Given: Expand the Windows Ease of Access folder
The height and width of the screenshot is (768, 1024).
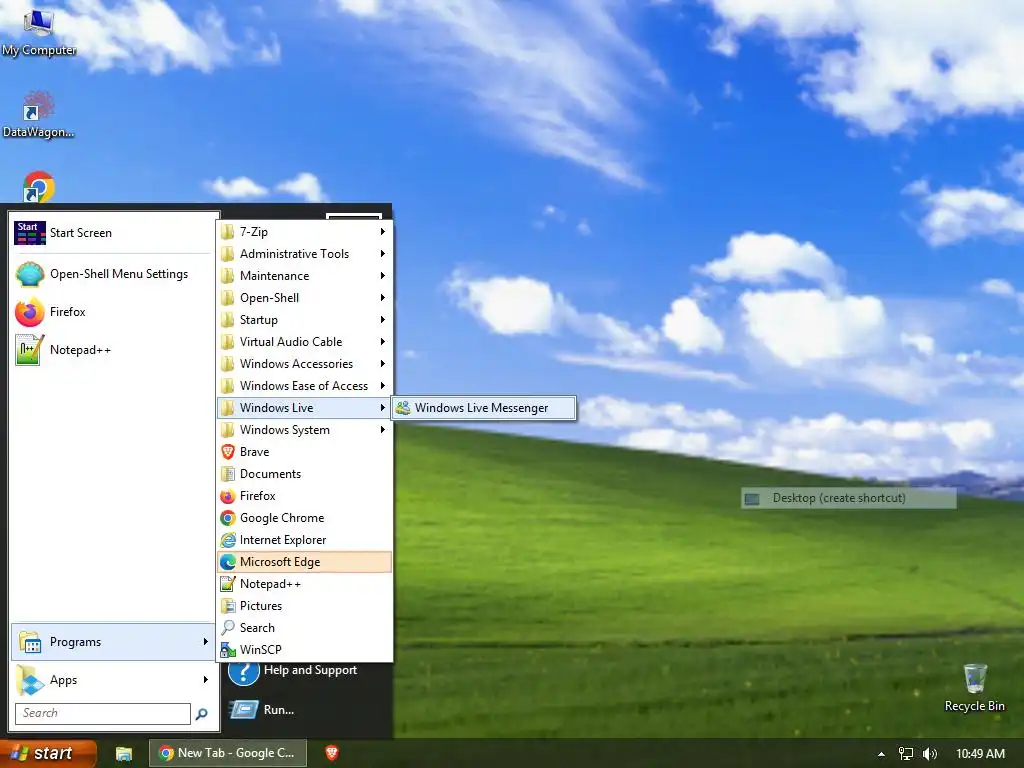Looking at the screenshot, I should [304, 386].
